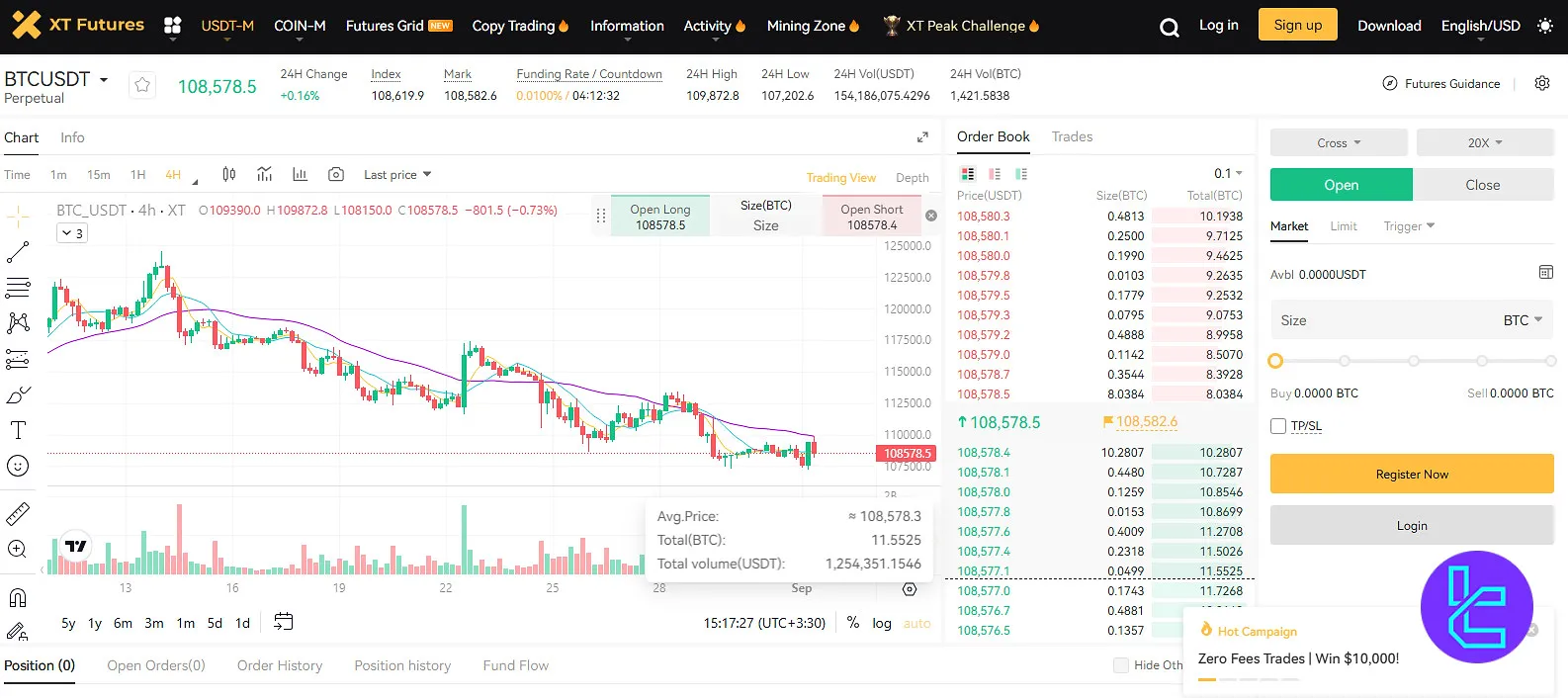Click the Sign up button
1568x698 pixels.
pos(1298,25)
